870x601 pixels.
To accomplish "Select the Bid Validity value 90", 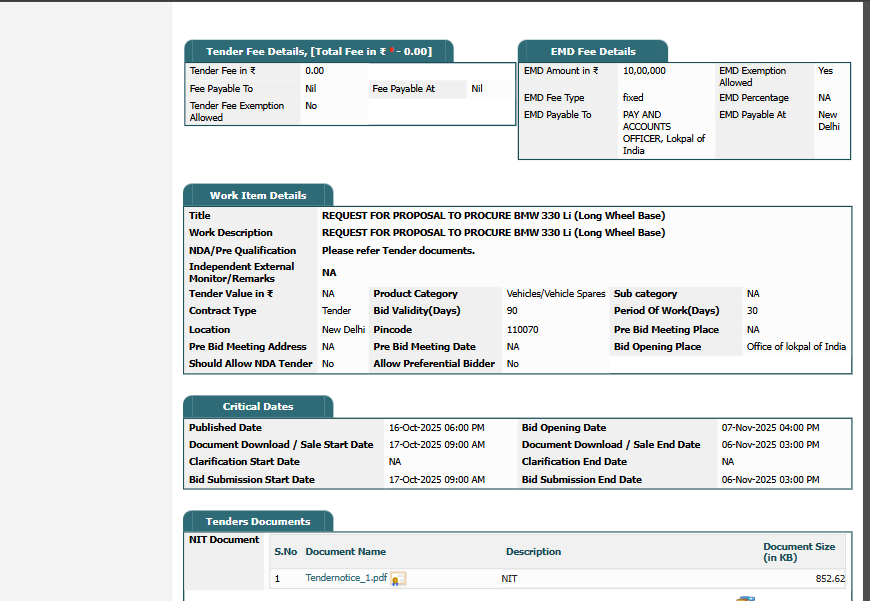I will (512, 311).
